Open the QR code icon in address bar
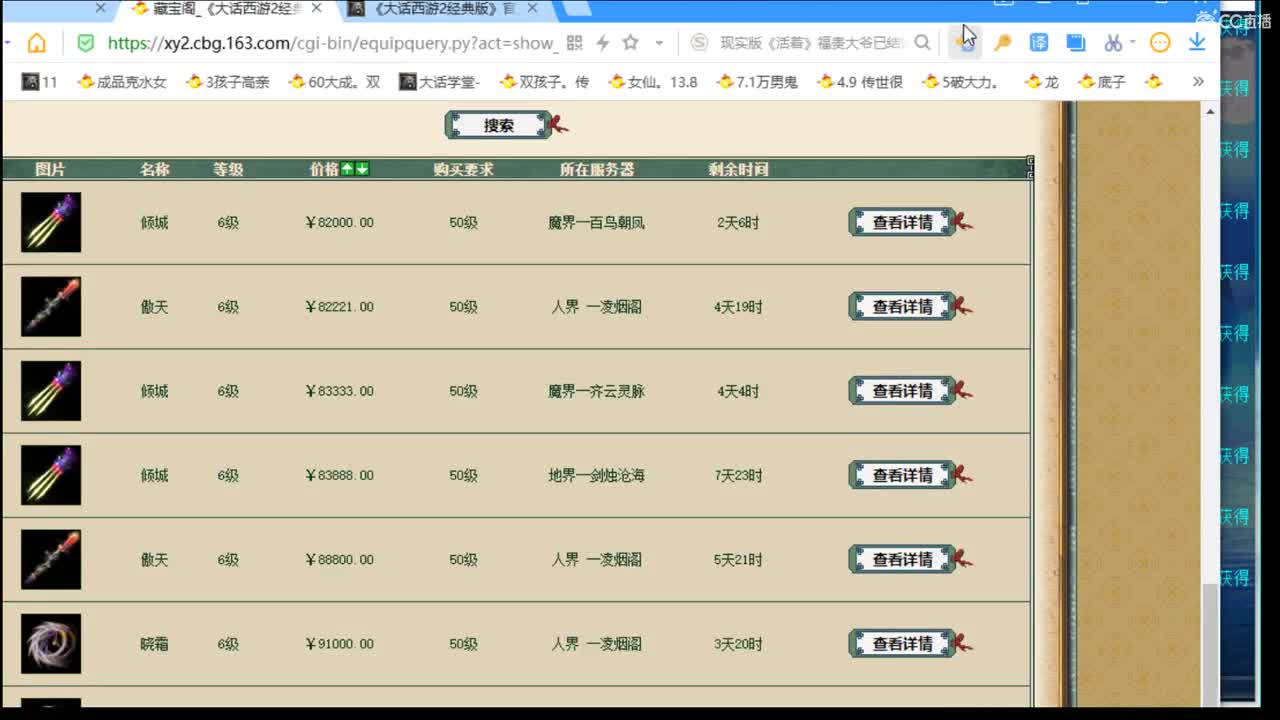Screen dimensions: 1280x720 (574, 43)
